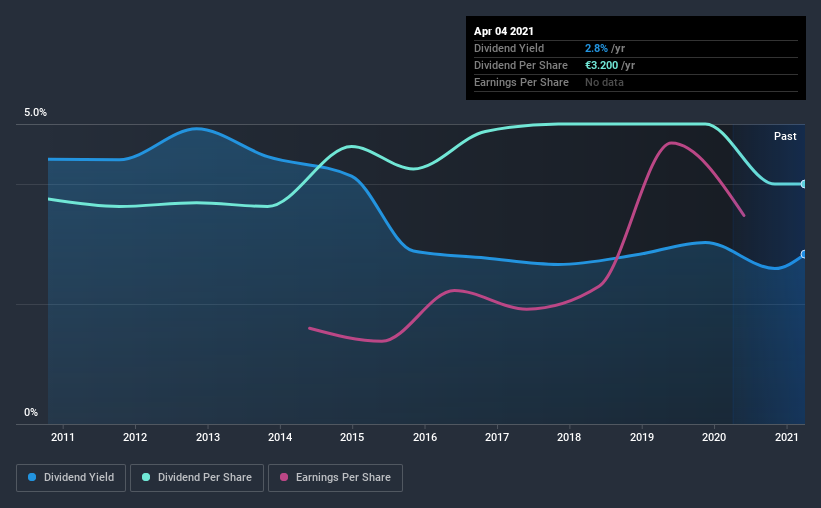Click the tooltip's Dividend Yield row label
This screenshot has height=508, width=821.
click(509, 48)
